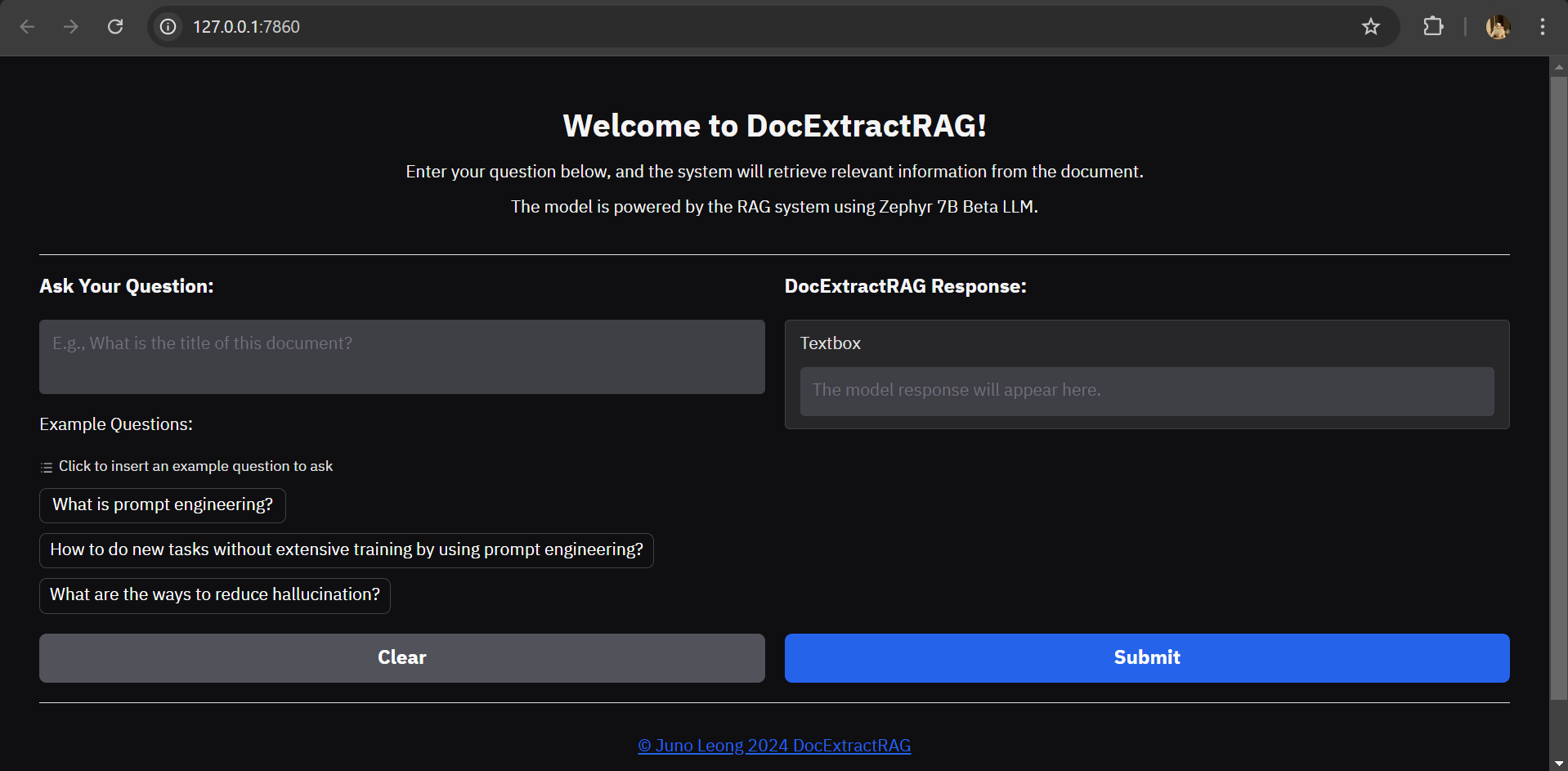Open the Chrome three-dot menu

pyautogui.click(x=1543, y=27)
